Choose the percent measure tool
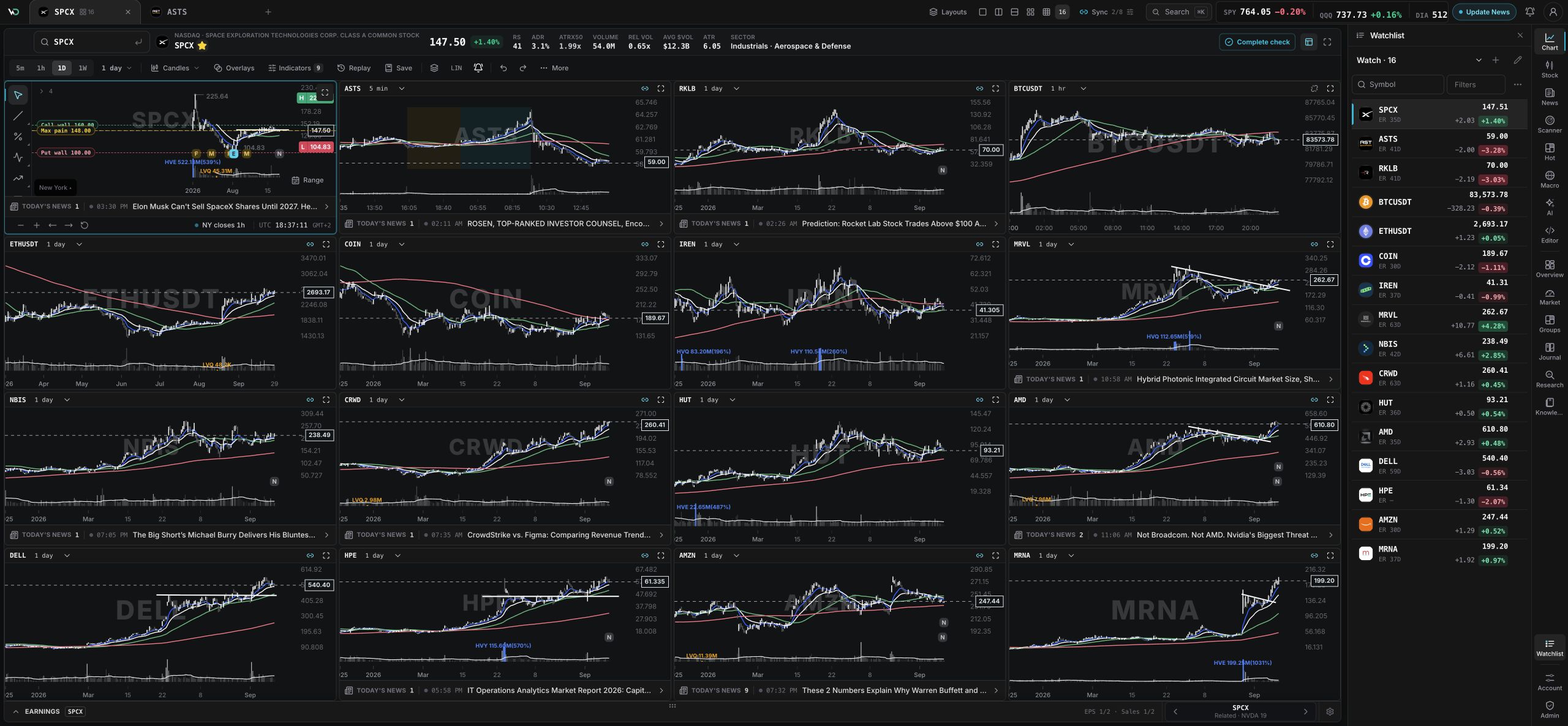This screenshot has height=726, width=1568. [18, 137]
